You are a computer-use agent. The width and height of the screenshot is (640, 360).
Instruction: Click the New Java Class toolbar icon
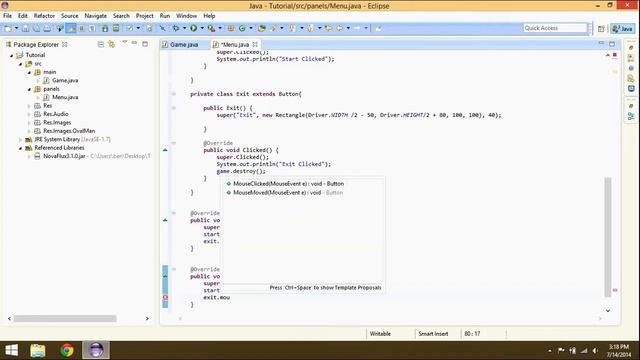coord(242,28)
